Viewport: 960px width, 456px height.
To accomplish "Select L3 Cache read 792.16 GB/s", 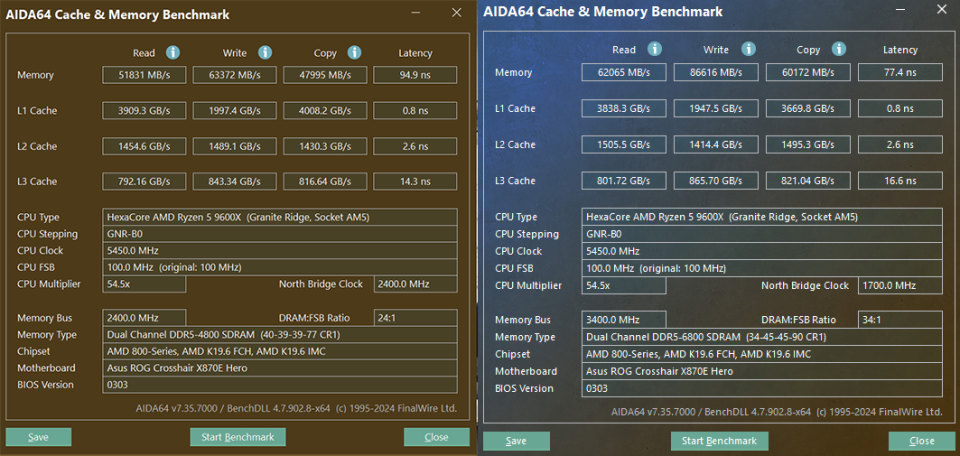I will pyautogui.click(x=144, y=181).
